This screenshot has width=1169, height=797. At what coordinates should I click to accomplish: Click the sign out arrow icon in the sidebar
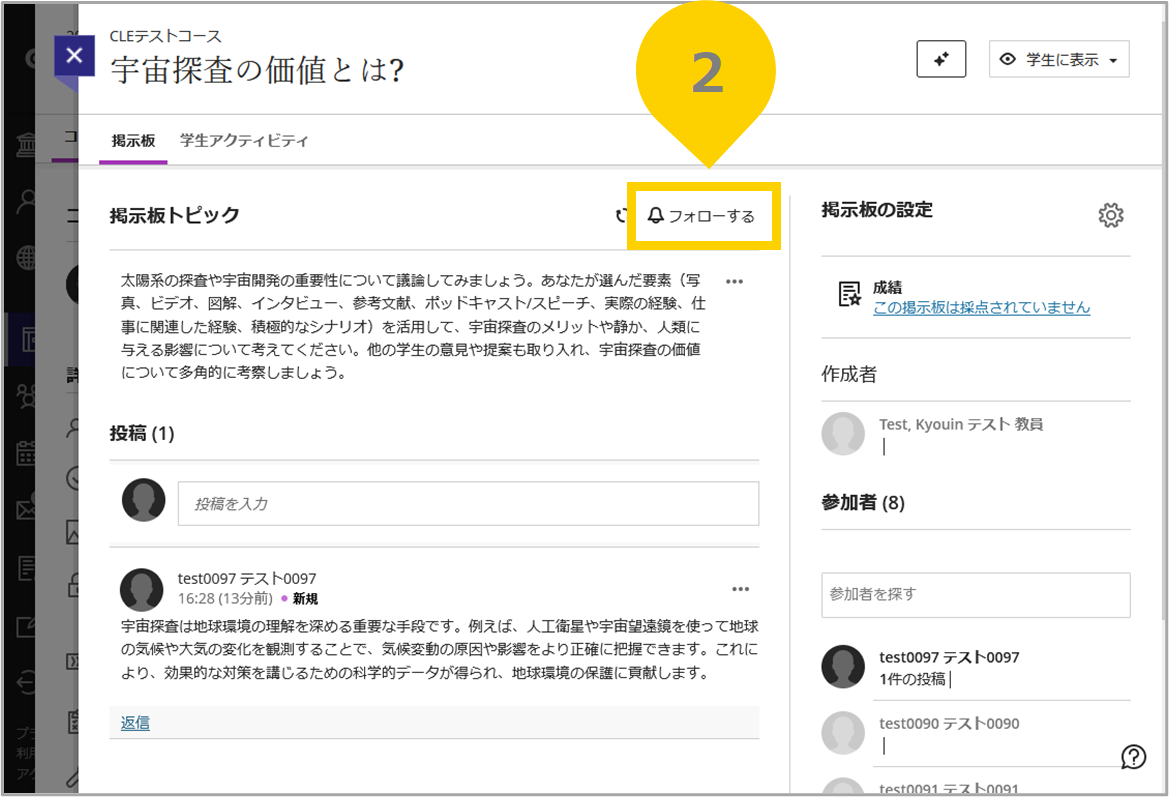coord(26,681)
